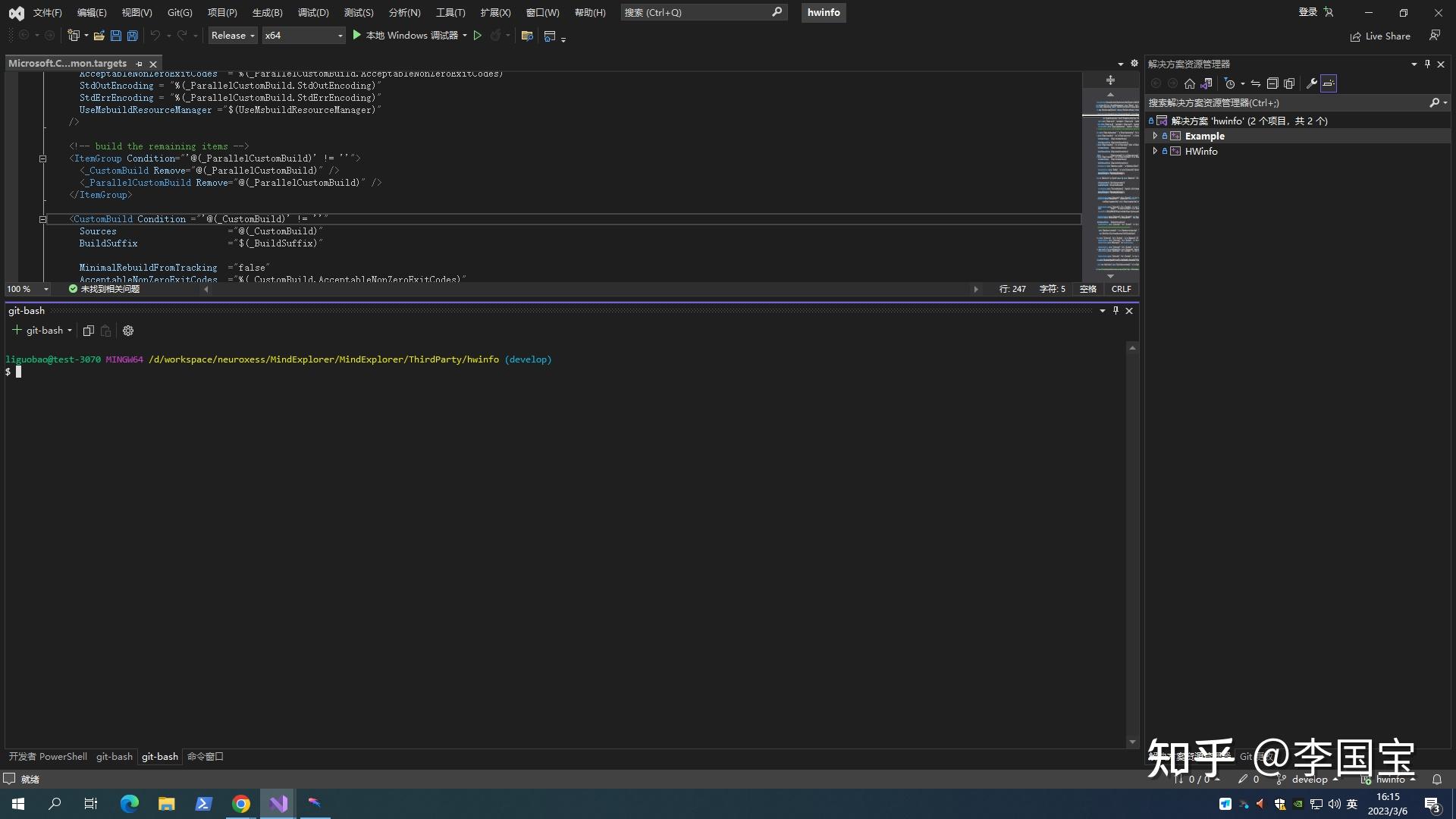
Task: Click the Open File folder icon
Action: 99,36
